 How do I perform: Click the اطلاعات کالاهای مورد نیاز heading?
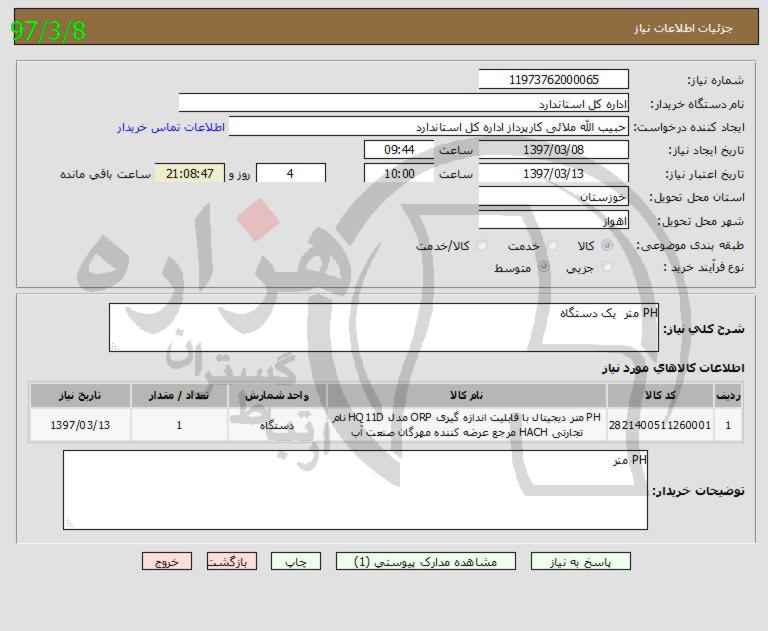tap(672, 368)
